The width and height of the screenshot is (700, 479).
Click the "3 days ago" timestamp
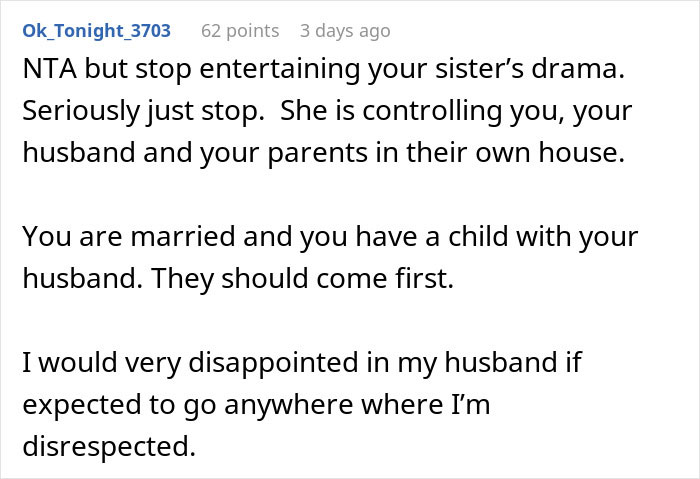pyautogui.click(x=345, y=31)
